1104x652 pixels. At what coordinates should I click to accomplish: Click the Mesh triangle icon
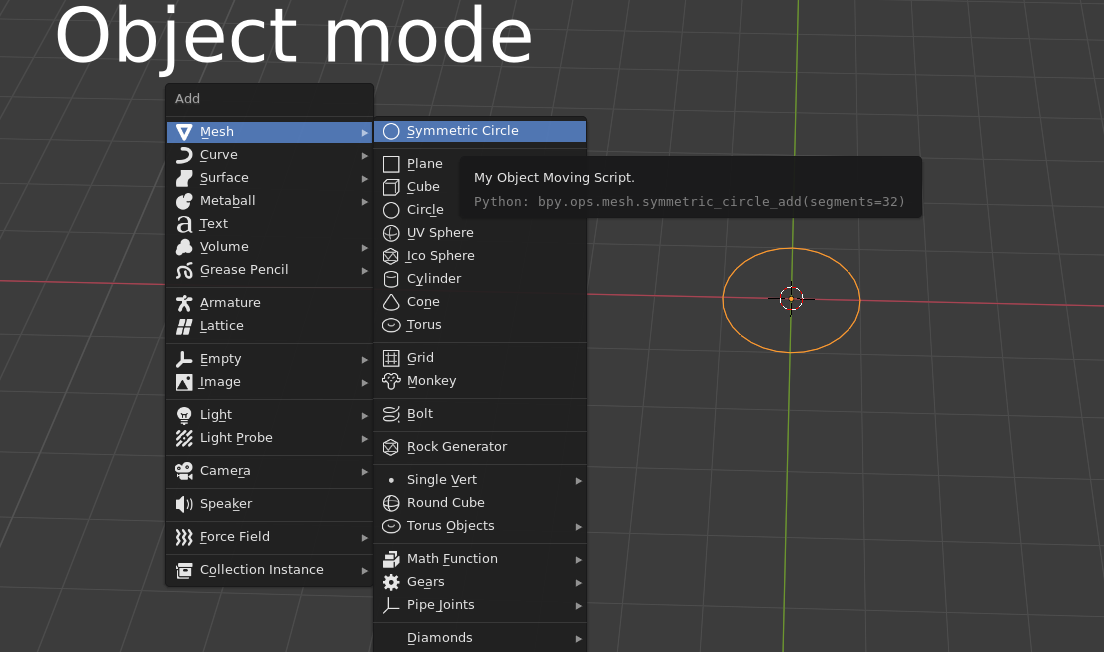click(x=184, y=132)
